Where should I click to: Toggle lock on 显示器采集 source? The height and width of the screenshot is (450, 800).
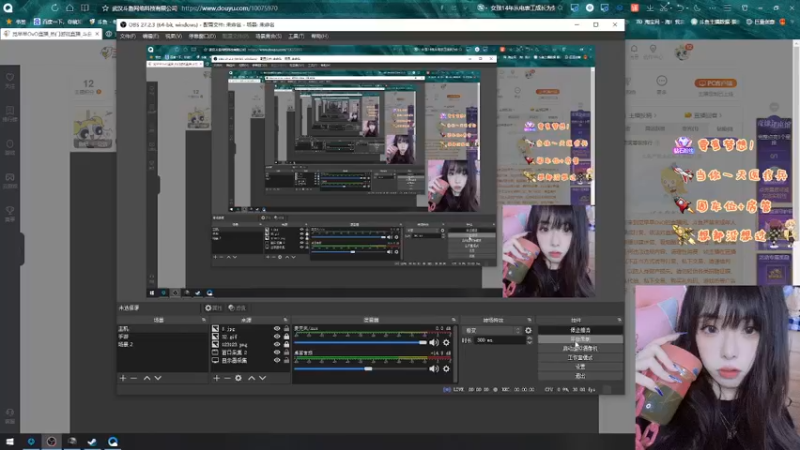click(x=286, y=360)
